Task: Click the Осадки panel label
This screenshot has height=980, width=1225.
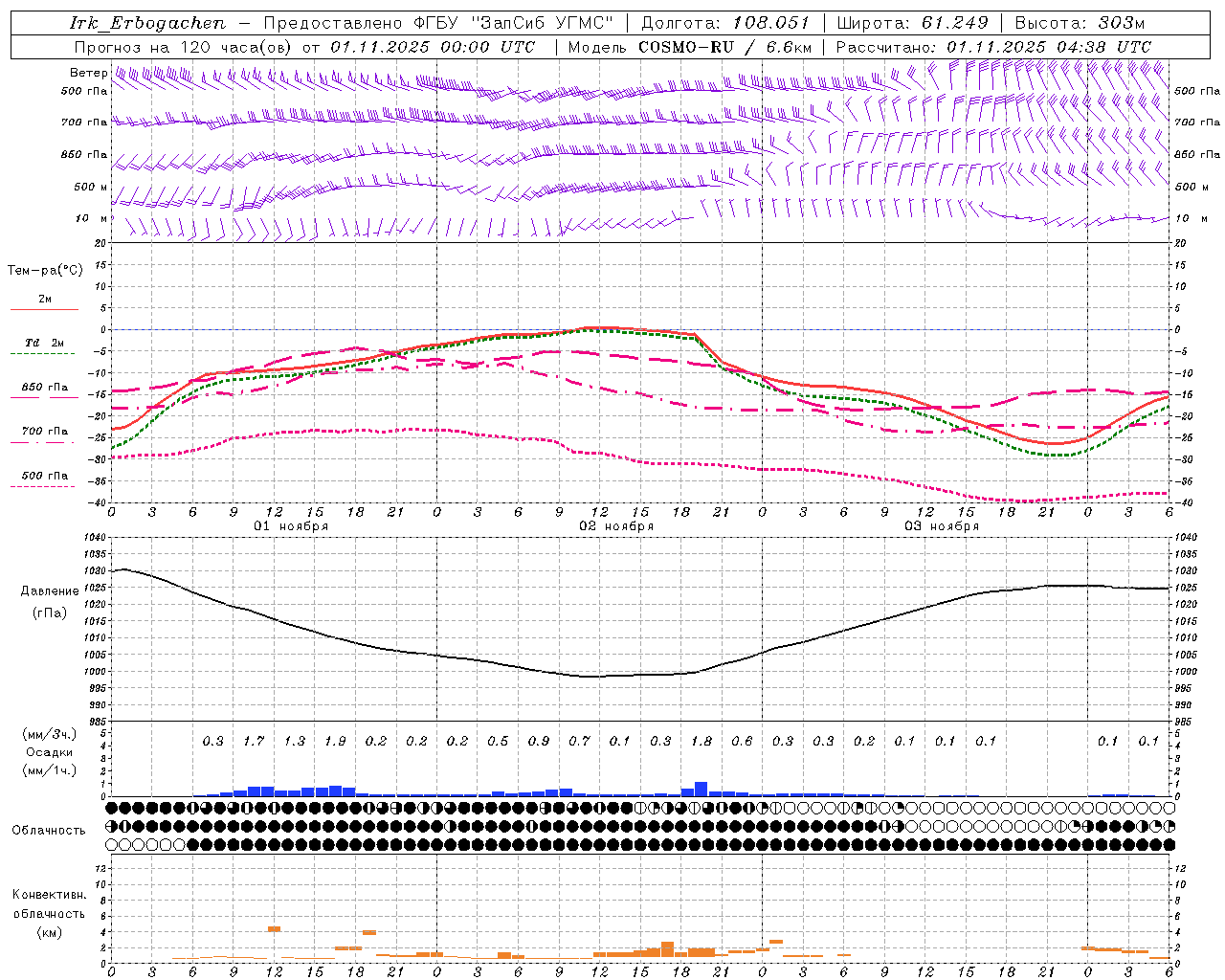Action: point(49,752)
